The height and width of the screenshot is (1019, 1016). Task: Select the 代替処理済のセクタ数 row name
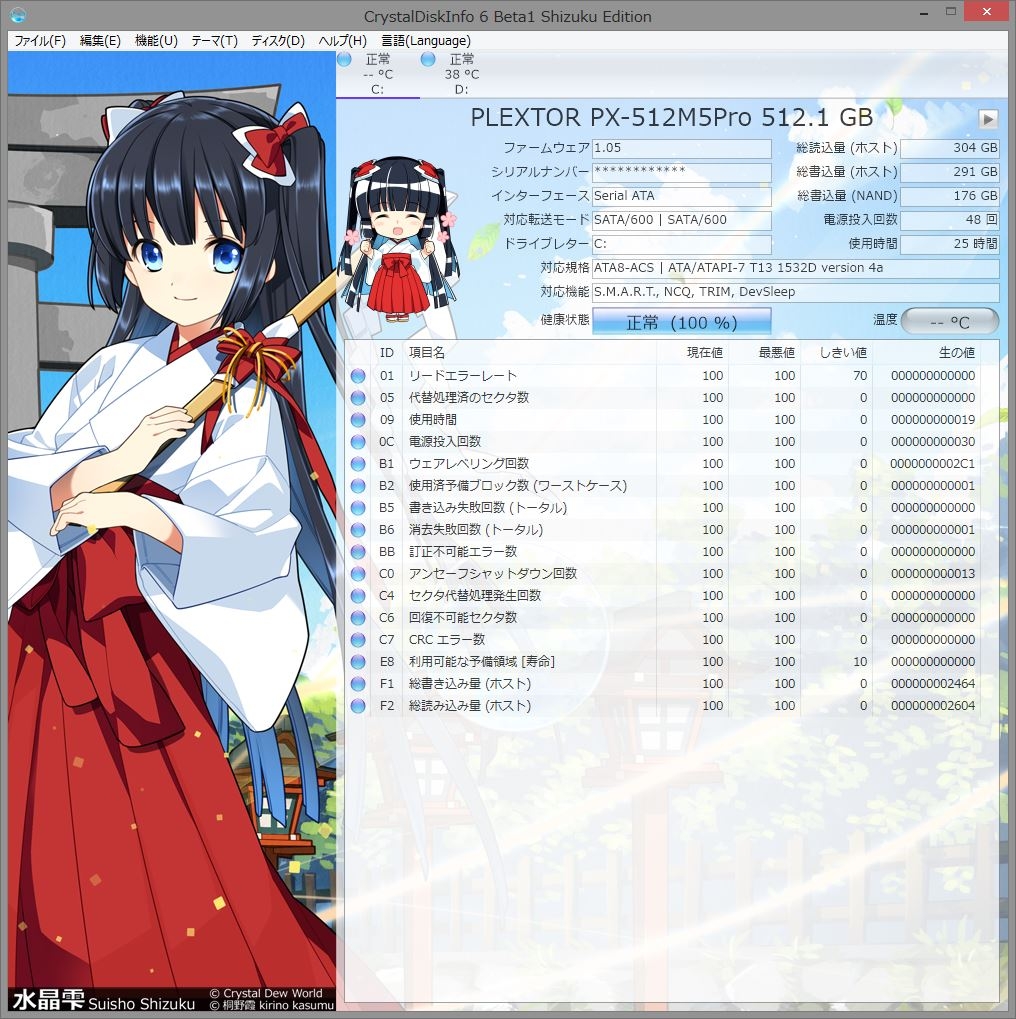(469, 398)
